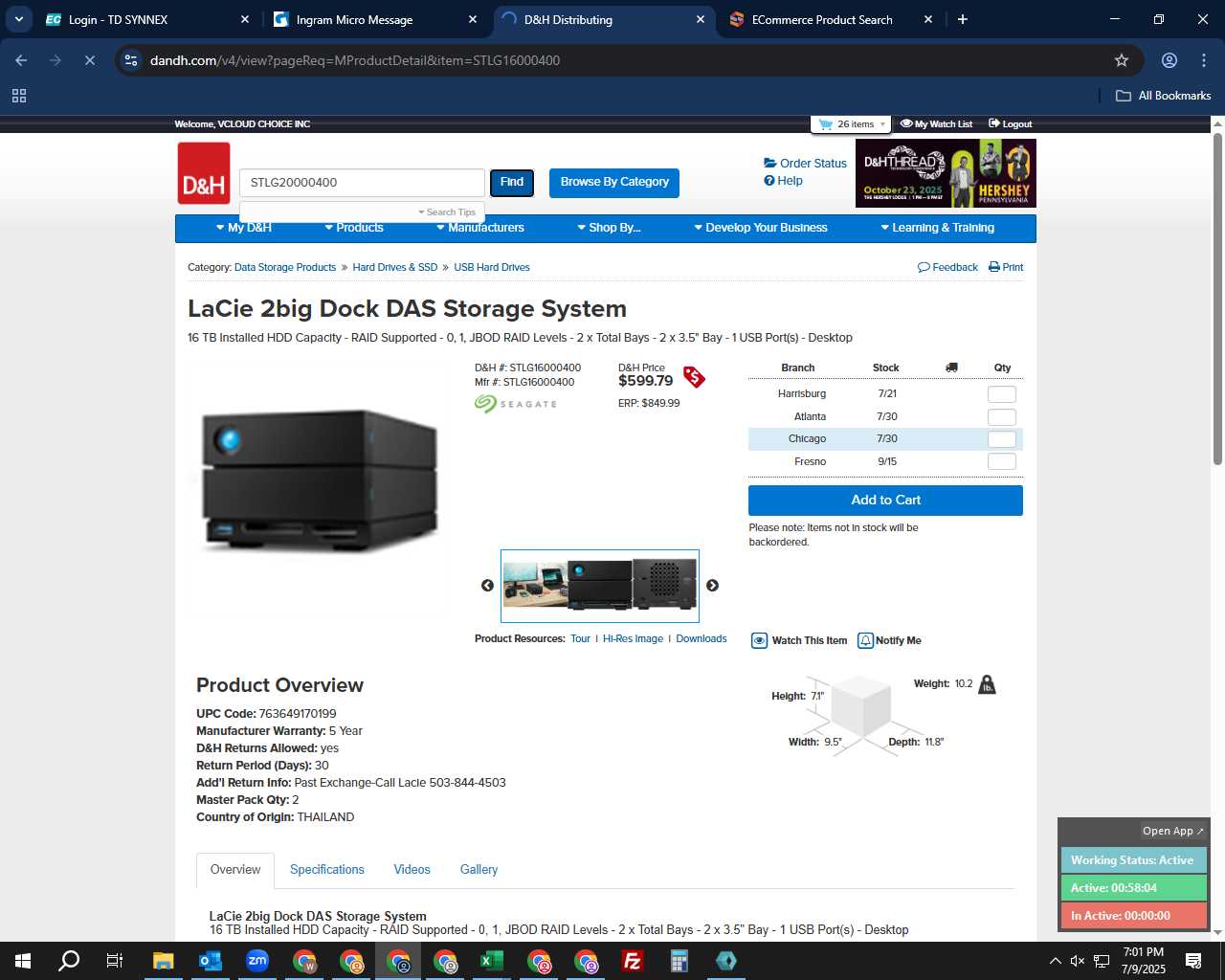Open the Order Status link
This screenshot has height=980, width=1225.
[805, 164]
